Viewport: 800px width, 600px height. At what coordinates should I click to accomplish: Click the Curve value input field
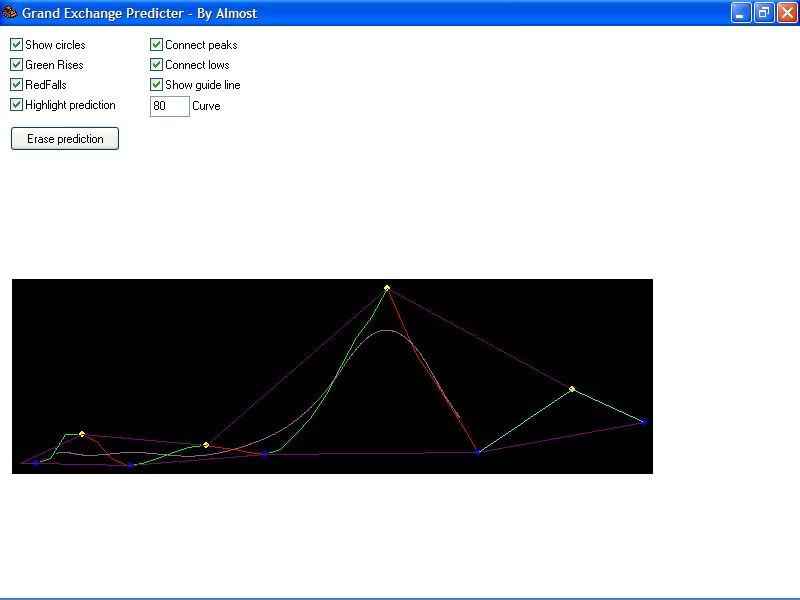coord(169,106)
